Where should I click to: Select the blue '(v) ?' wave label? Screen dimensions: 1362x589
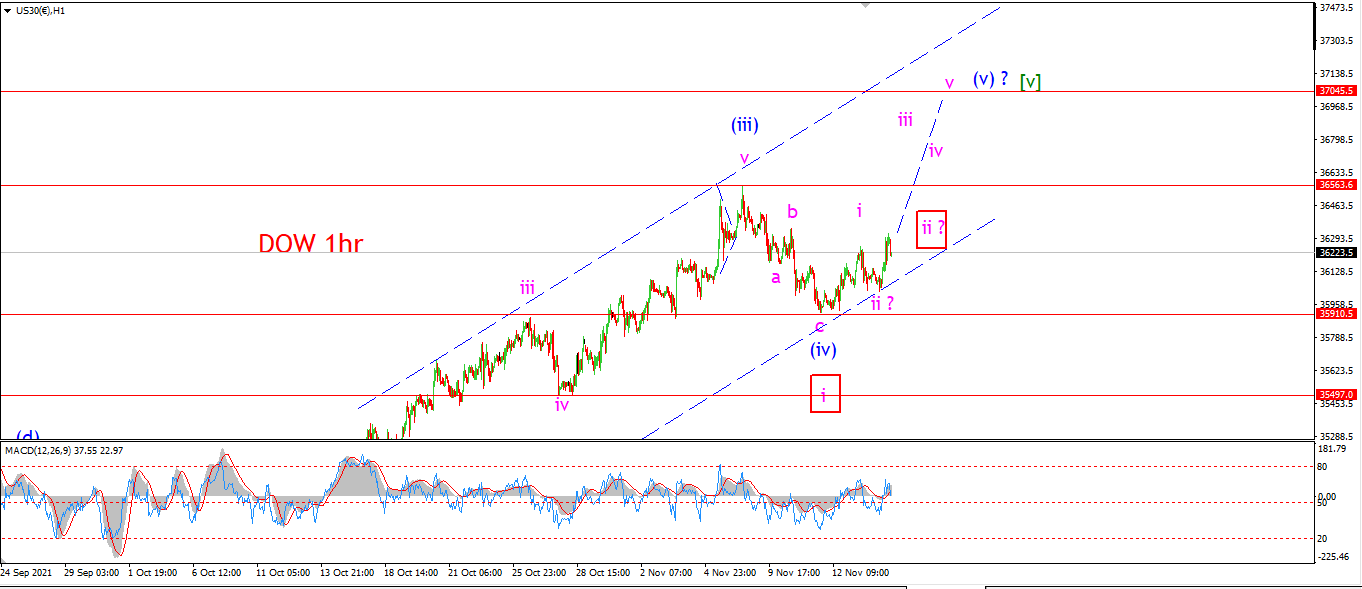point(990,78)
